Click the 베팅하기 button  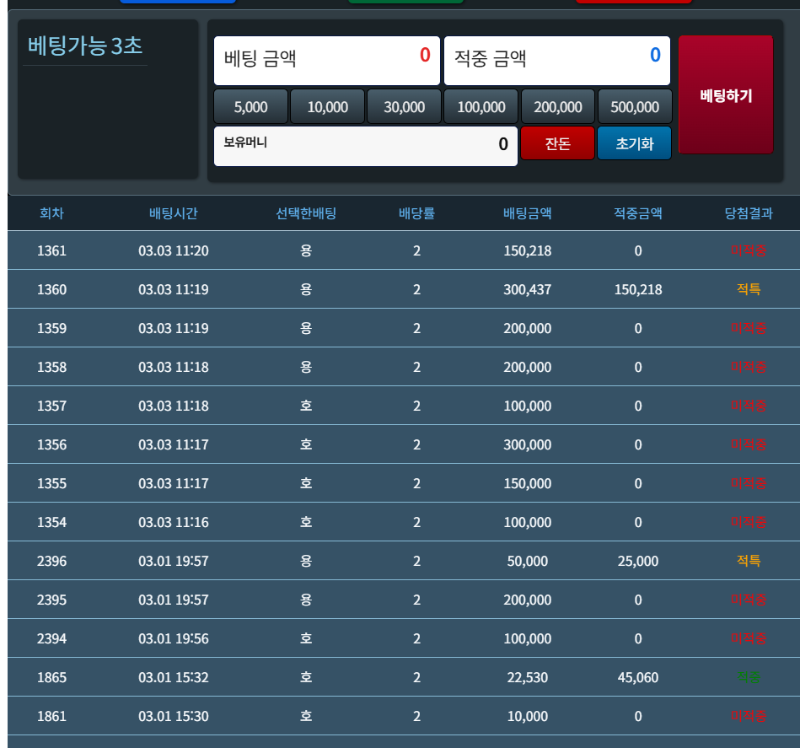725,95
